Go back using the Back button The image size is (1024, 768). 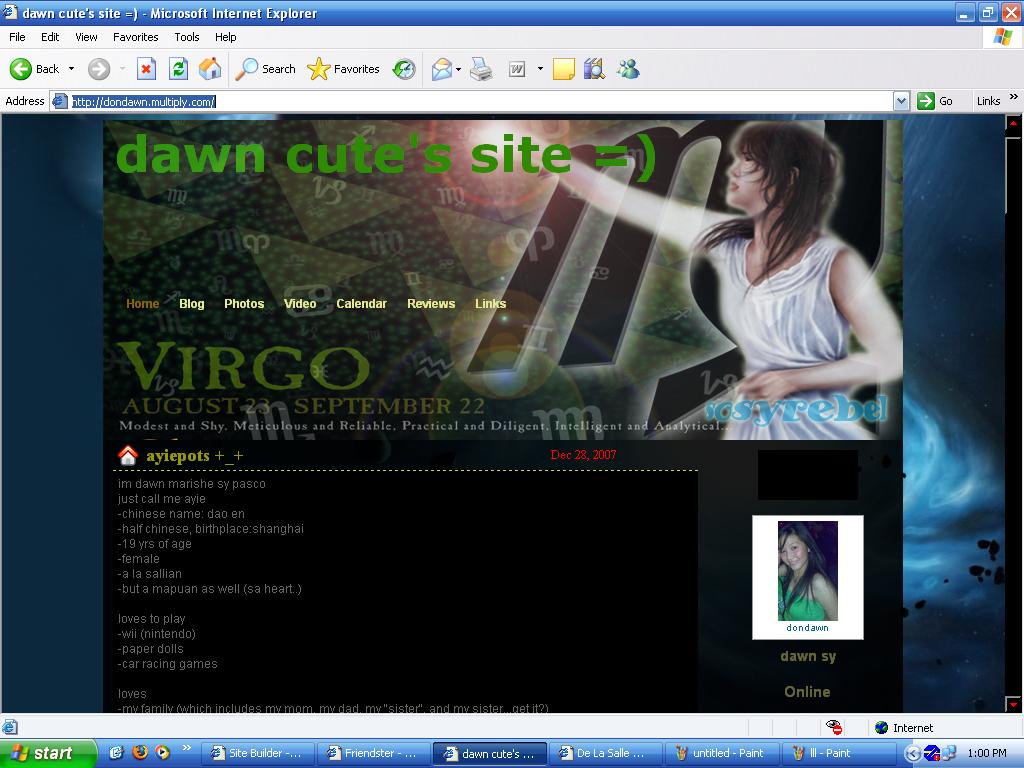[x=34, y=69]
